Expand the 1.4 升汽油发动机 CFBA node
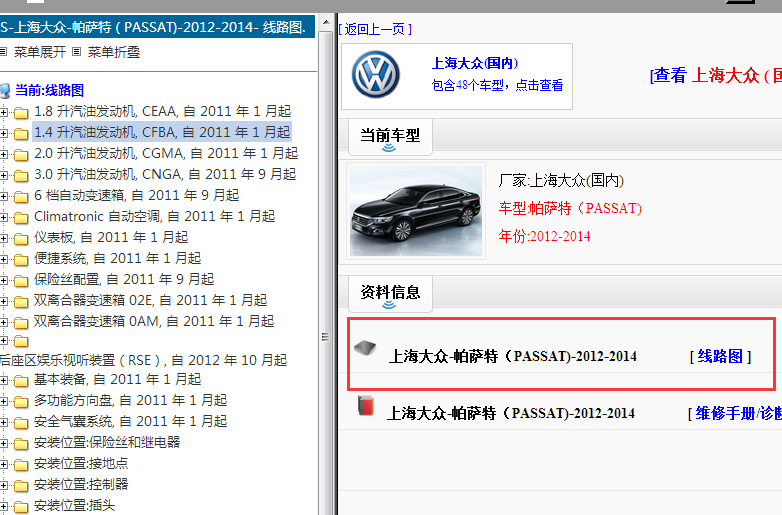This screenshot has height=515, width=782. tap(3, 133)
